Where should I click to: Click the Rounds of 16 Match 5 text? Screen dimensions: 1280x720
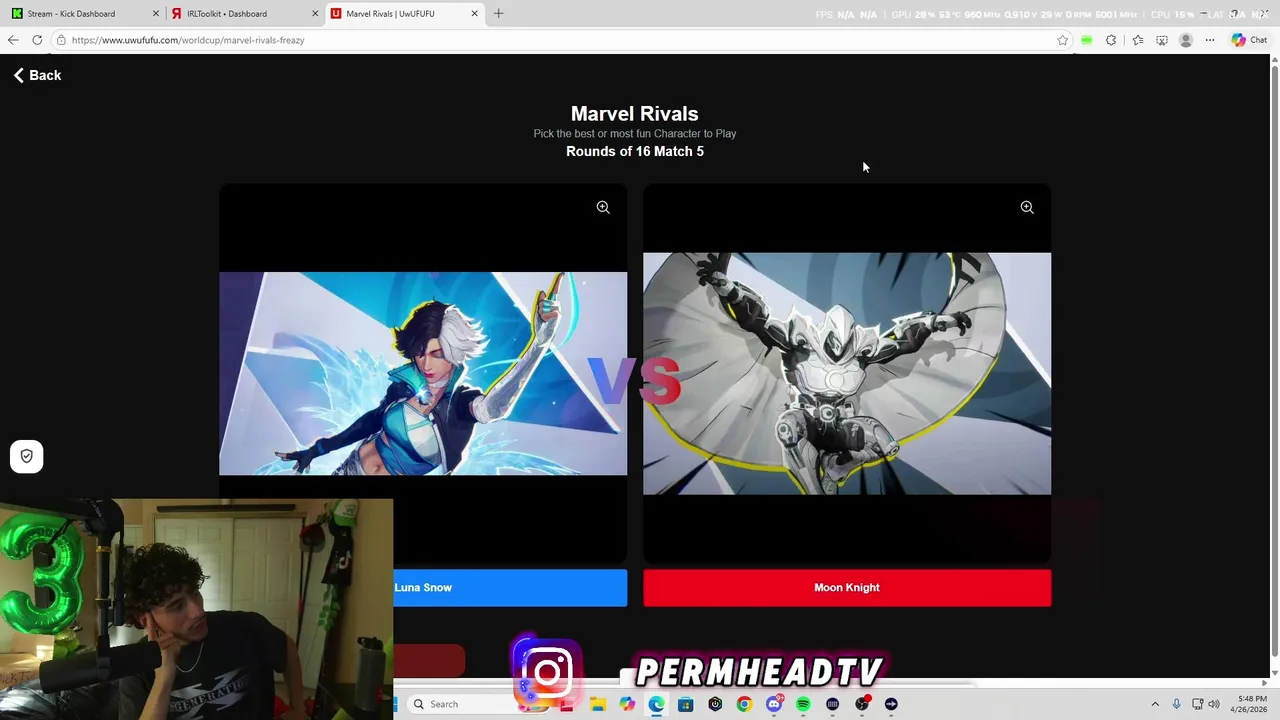point(635,151)
